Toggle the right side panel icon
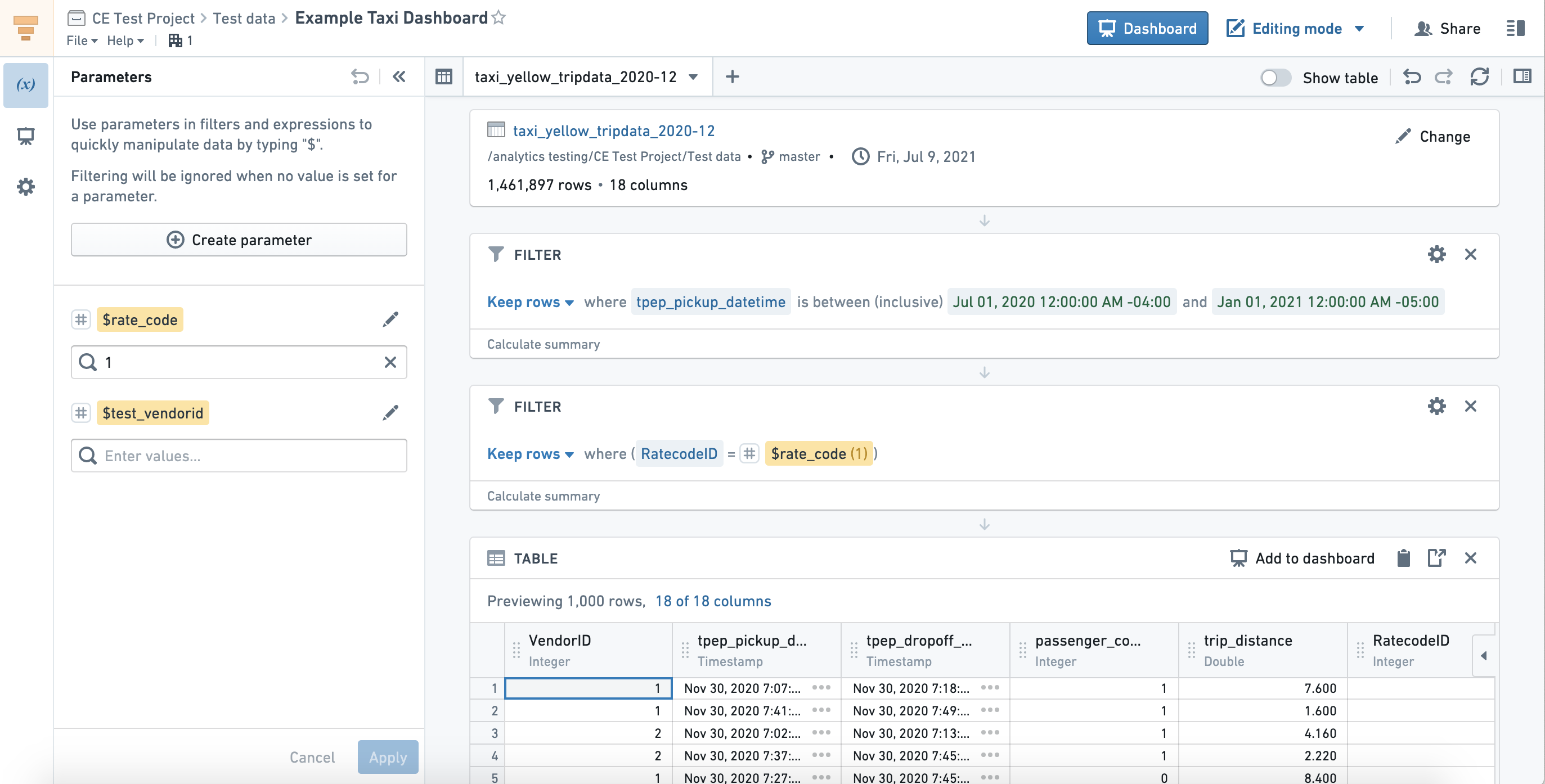The height and width of the screenshot is (784, 1545). (x=1521, y=76)
